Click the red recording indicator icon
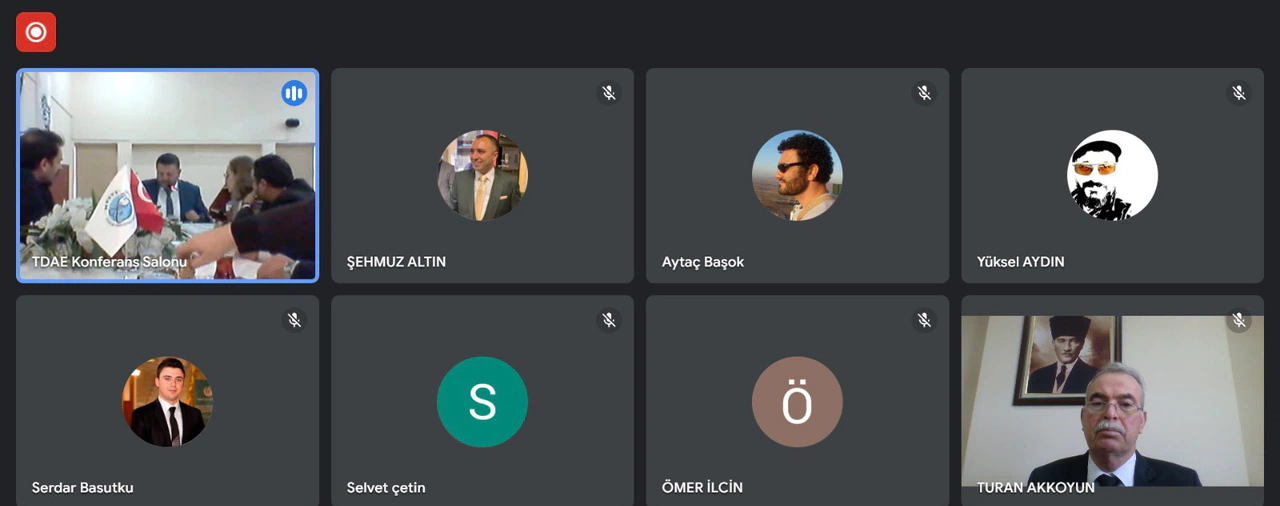The height and width of the screenshot is (506, 1280). 36,32
